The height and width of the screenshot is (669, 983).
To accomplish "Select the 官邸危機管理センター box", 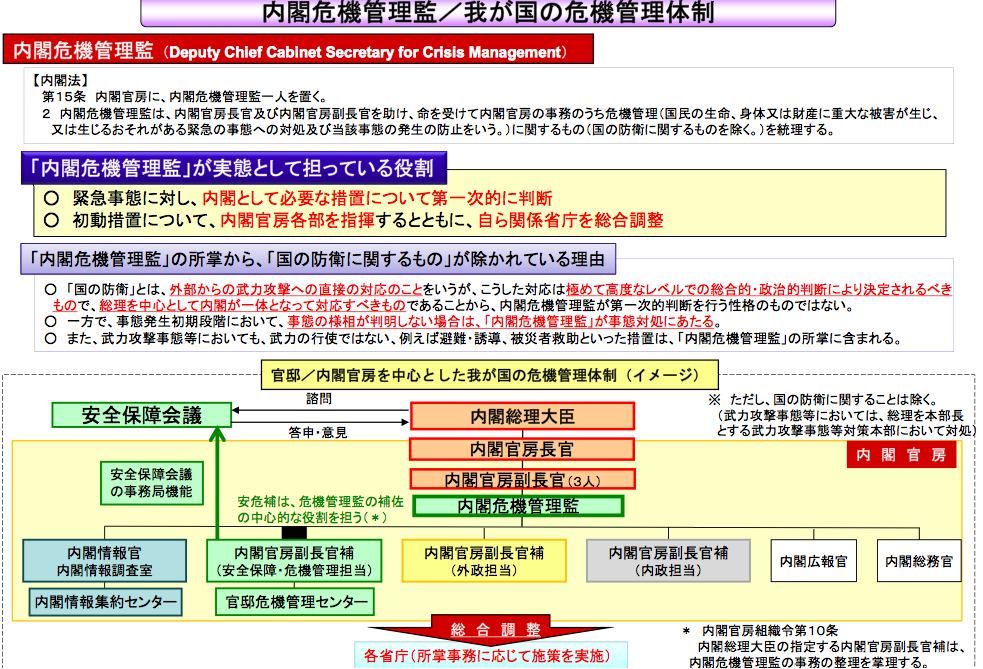I will point(294,602).
